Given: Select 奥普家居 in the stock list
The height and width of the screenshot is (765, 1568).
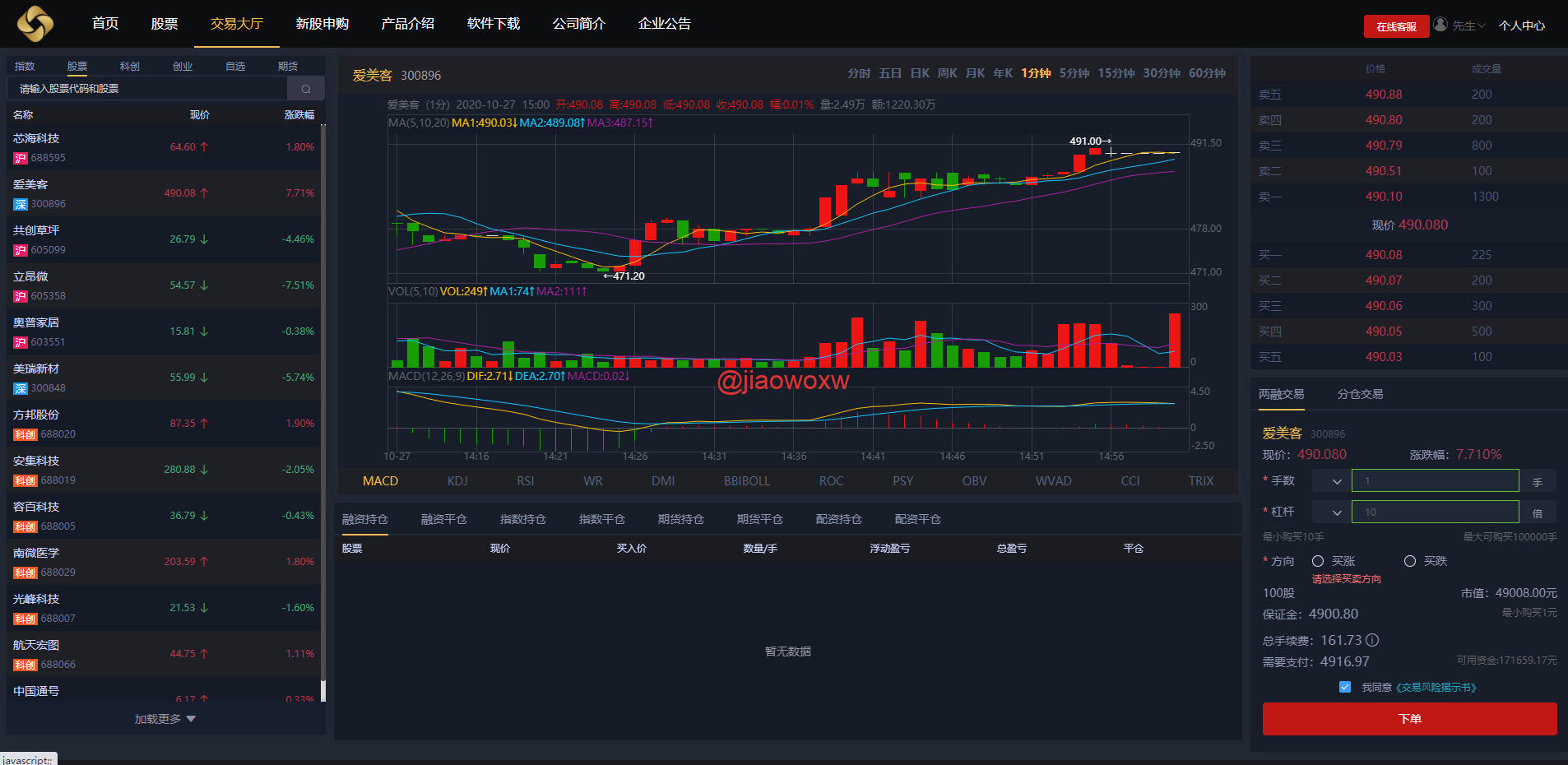Looking at the screenshot, I should pyautogui.click(x=164, y=332).
